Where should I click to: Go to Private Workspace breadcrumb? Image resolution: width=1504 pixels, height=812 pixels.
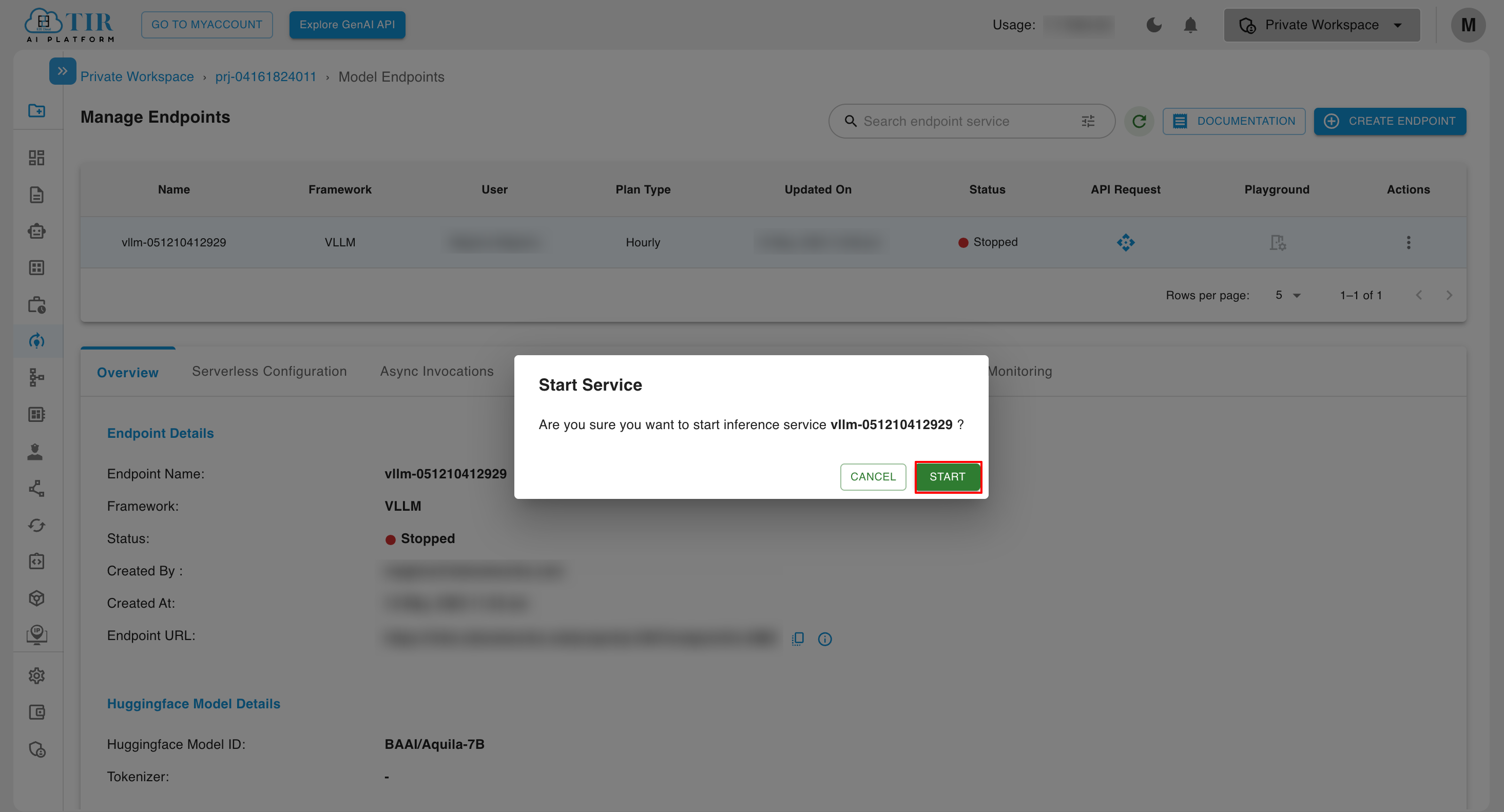coord(137,76)
